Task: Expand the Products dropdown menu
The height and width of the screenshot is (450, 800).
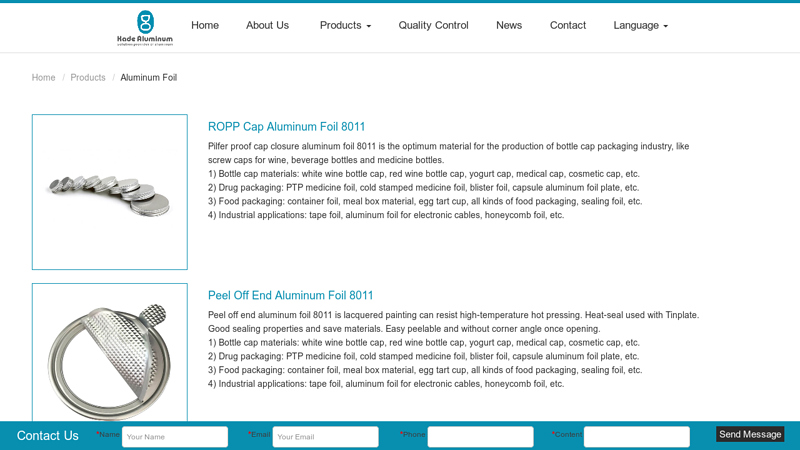Action: [x=345, y=25]
